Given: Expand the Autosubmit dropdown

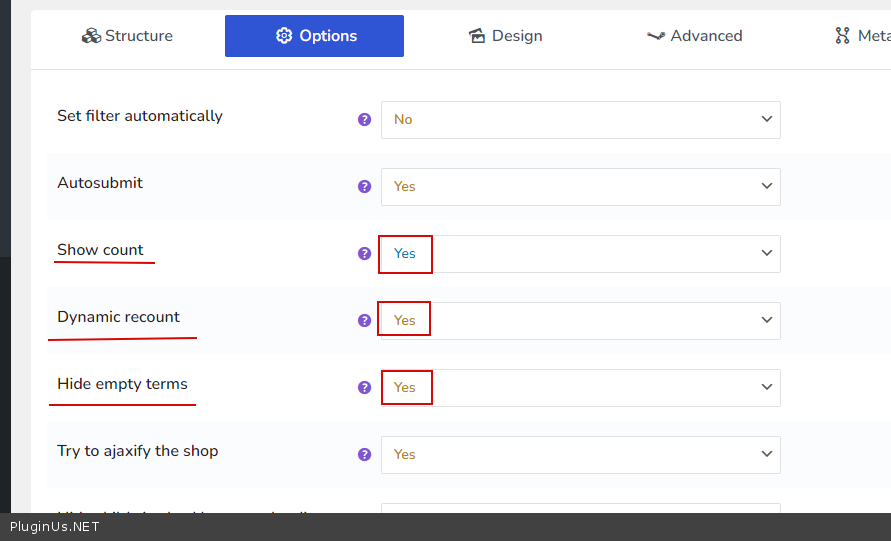Looking at the screenshot, I should [580, 186].
